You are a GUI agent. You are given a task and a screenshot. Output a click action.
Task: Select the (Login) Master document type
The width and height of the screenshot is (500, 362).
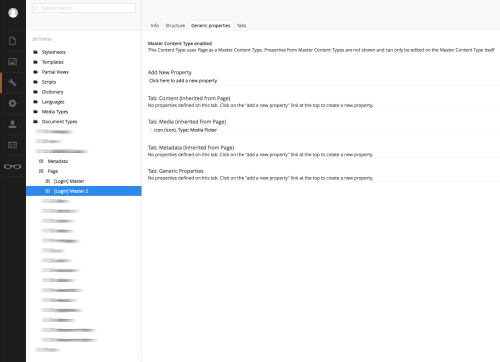click(69, 181)
